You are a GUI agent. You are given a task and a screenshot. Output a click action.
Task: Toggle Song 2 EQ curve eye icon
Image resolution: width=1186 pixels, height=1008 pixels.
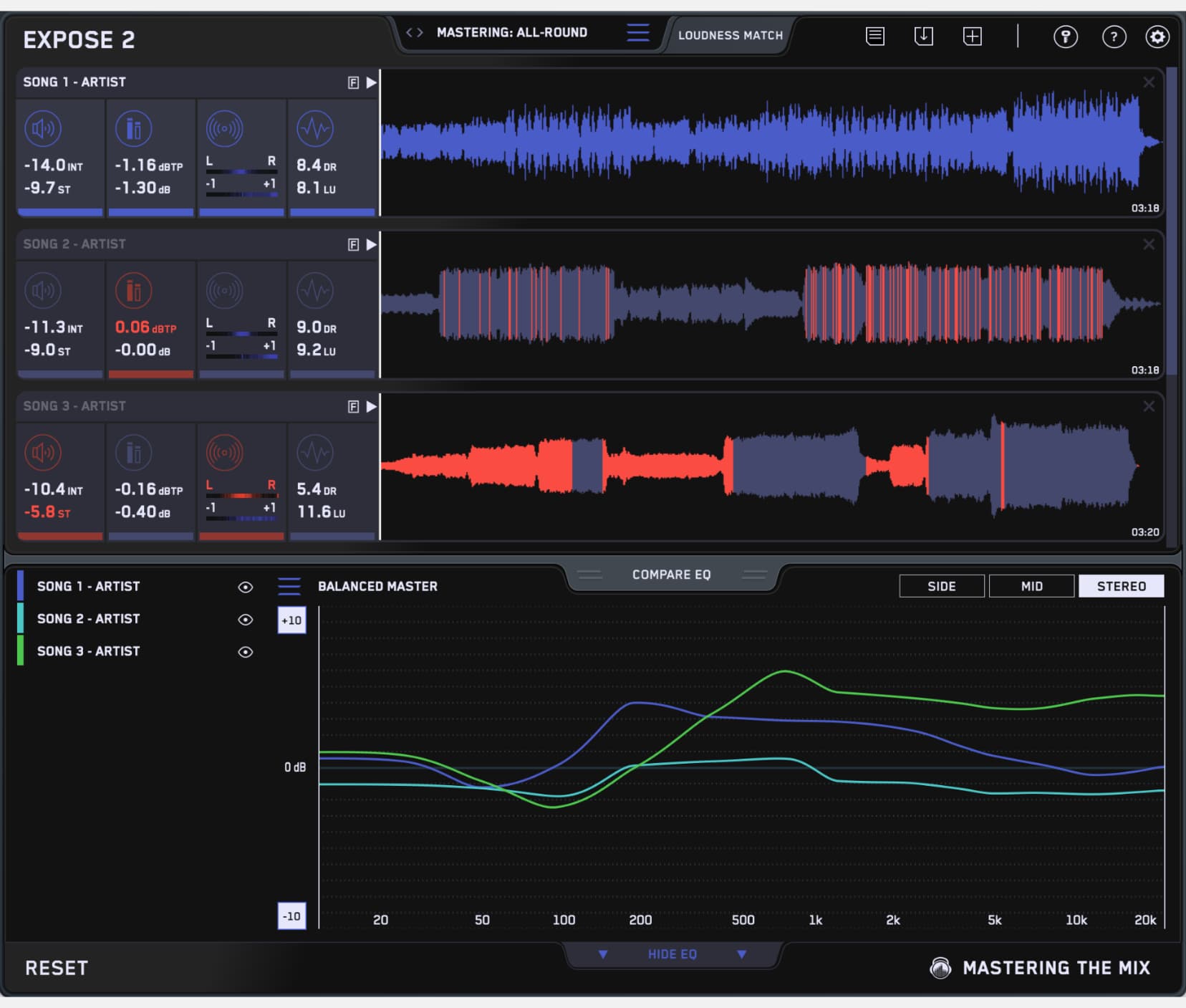coord(245,620)
